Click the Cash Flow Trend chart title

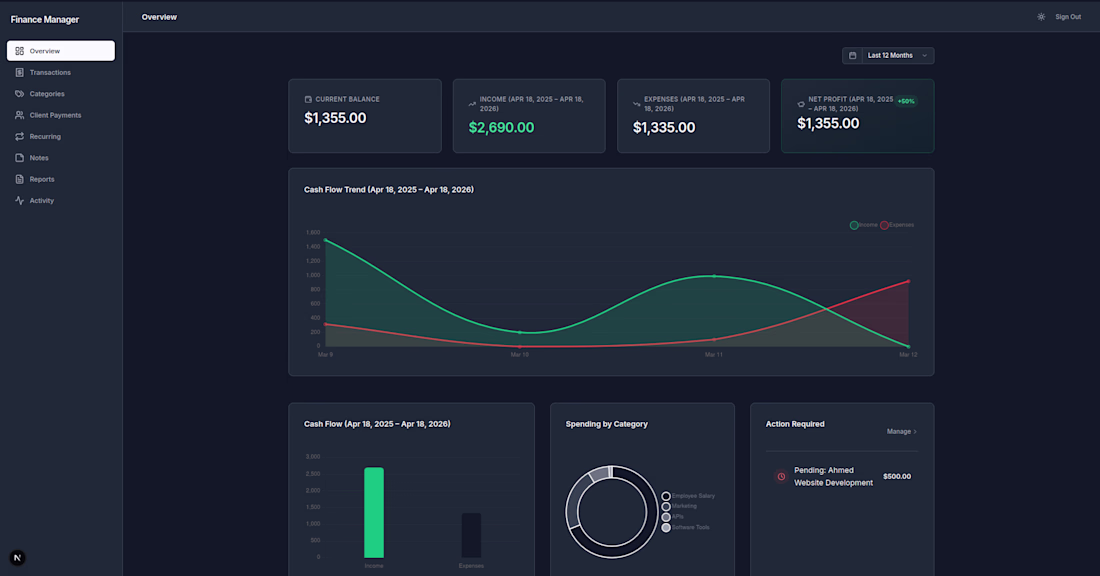point(389,189)
